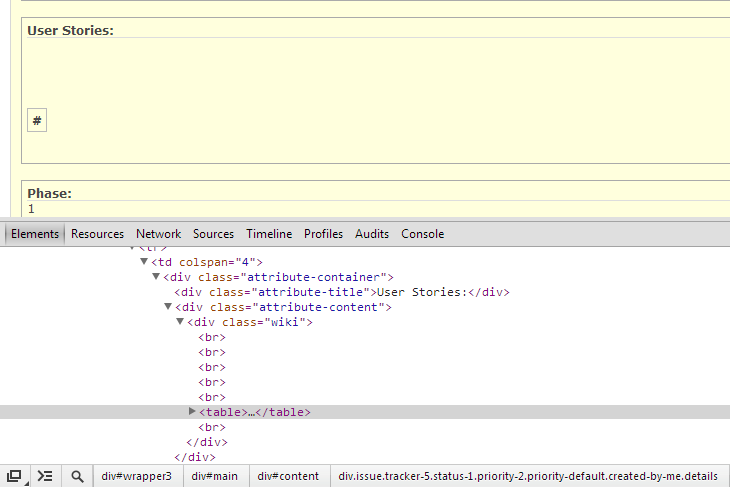Click the # cell under User Stories
This screenshot has width=730, height=487.
pyautogui.click(x=37, y=121)
